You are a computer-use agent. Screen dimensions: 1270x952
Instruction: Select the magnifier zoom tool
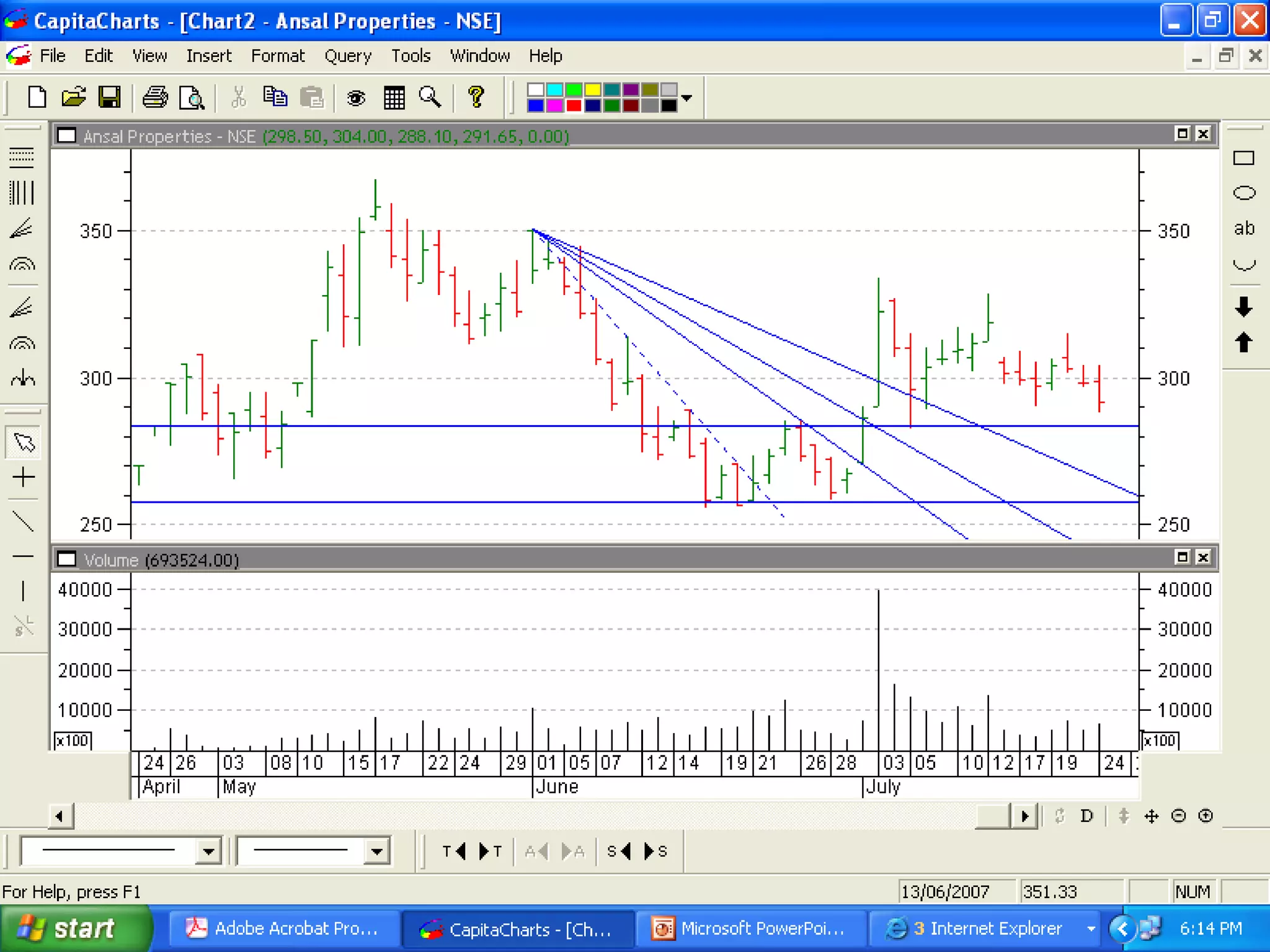tap(430, 97)
